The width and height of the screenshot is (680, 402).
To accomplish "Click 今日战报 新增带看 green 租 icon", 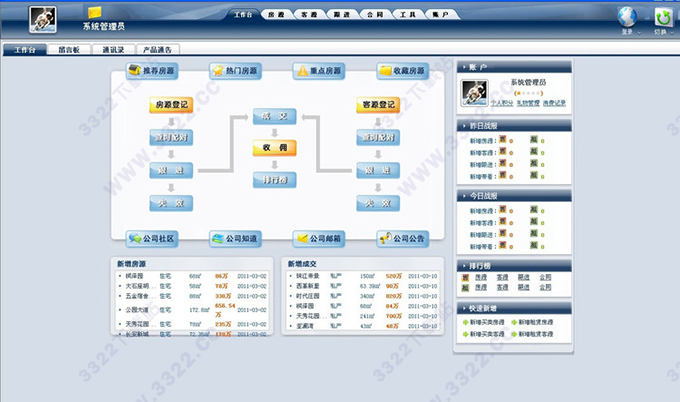I will pos(534,245).
